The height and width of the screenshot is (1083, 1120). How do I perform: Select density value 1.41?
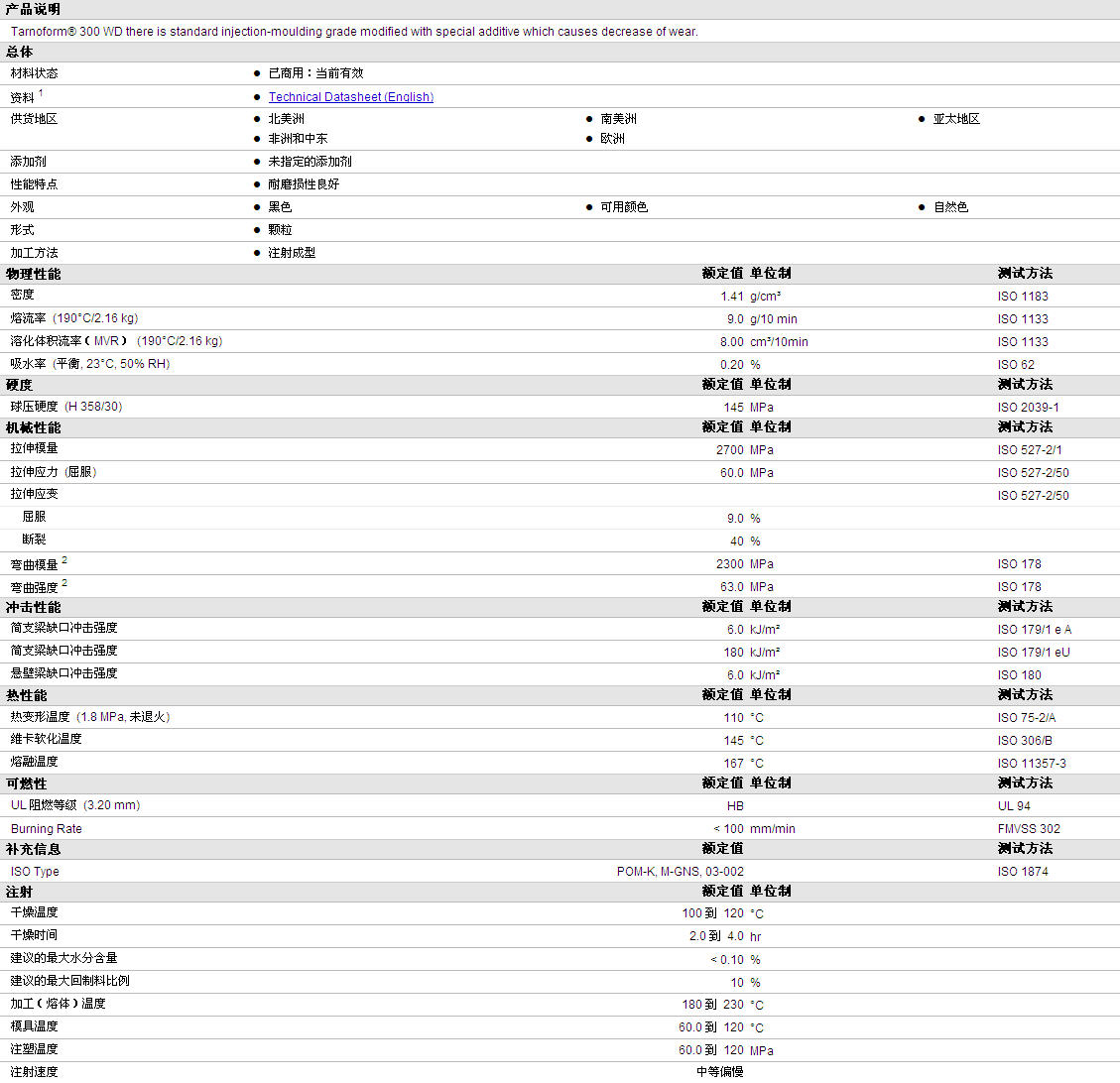pyautogui.click(x=732, y=297)
